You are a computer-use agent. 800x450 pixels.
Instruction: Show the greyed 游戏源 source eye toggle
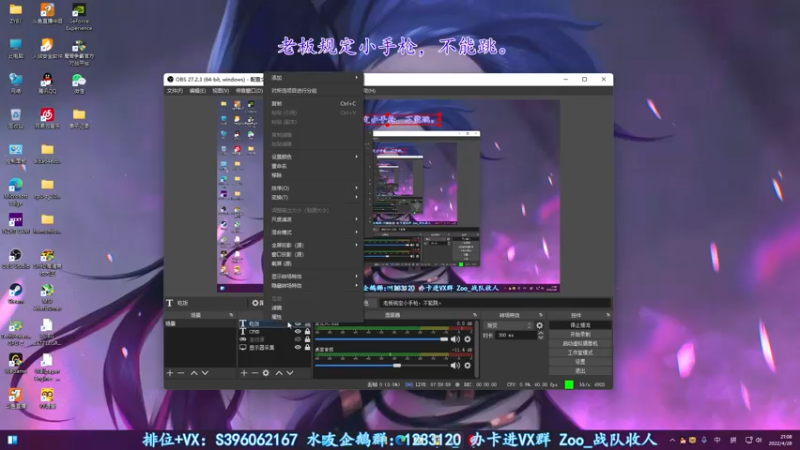click(x=298, y=339)
